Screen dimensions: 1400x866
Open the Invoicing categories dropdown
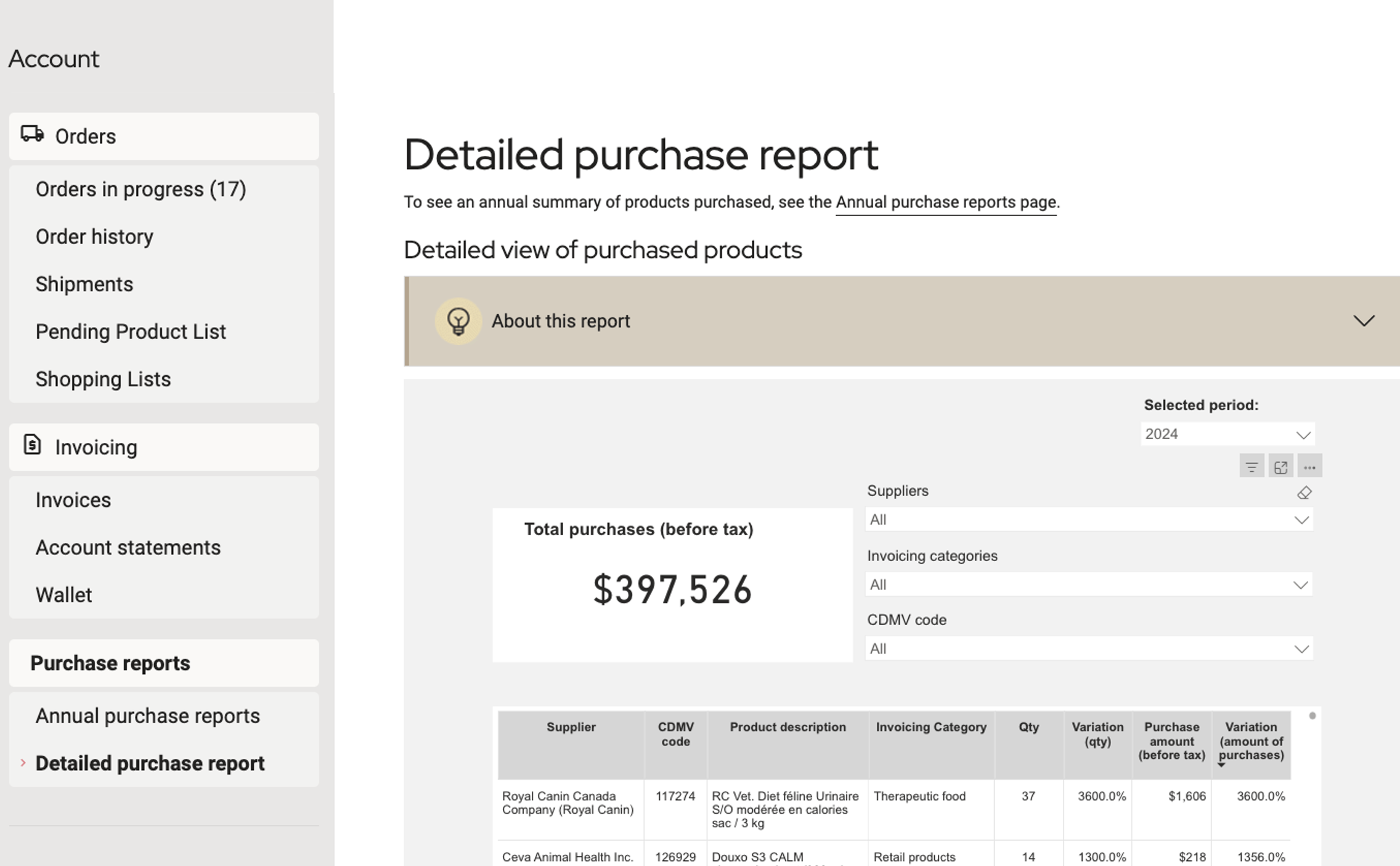pos(1089,585)
